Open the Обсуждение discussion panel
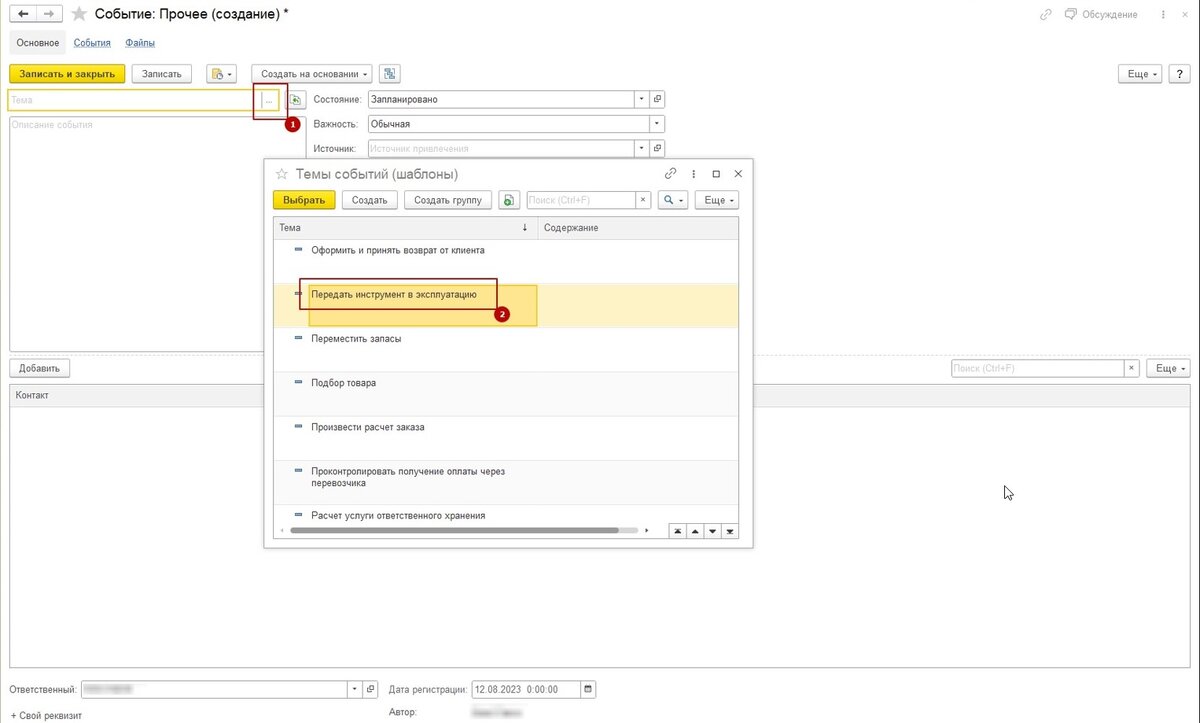1200x723 pixels. pyautogui.click(x=1101, y=14)
